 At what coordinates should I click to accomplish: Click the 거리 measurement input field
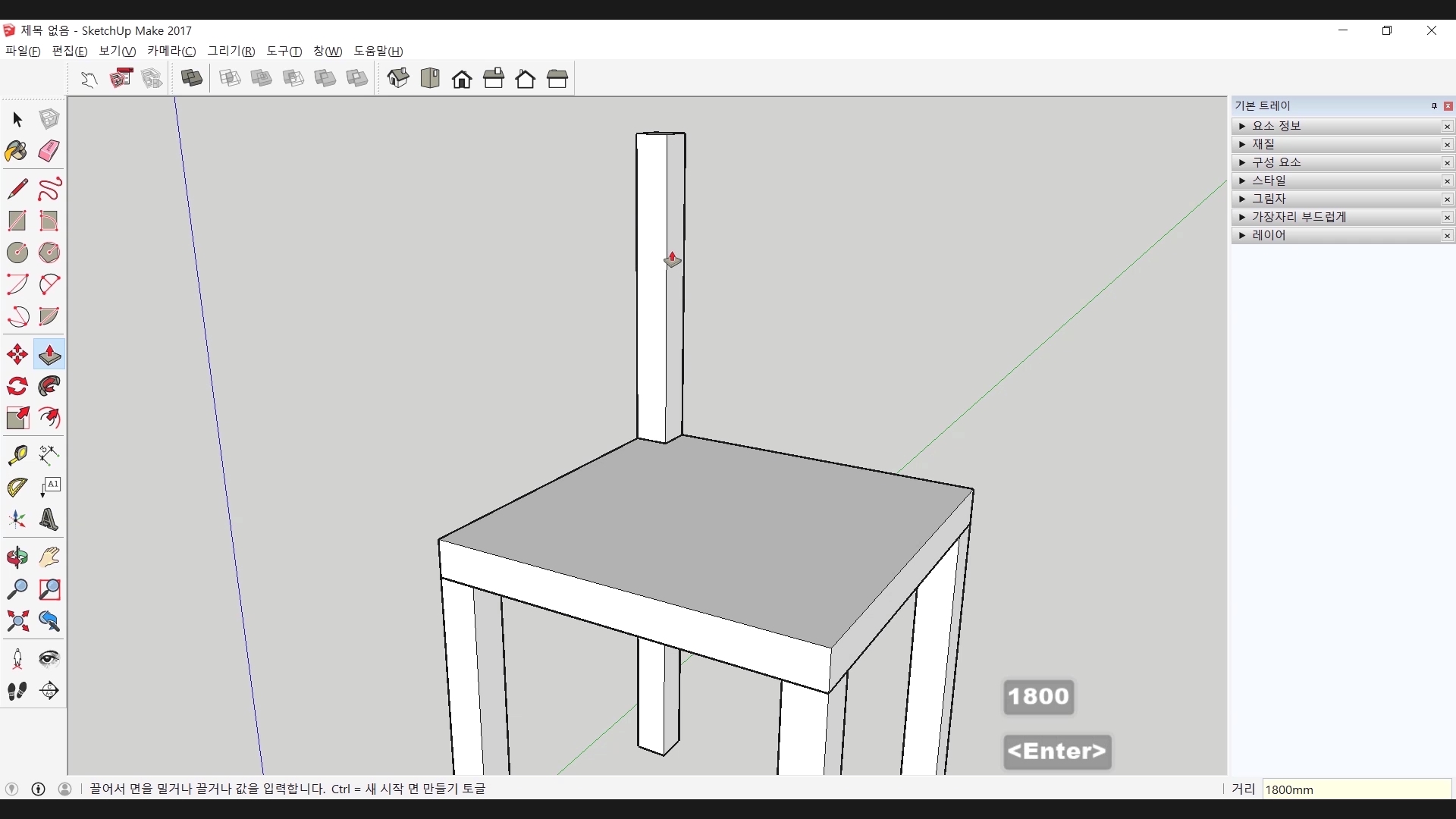(x=1356, y=789)
